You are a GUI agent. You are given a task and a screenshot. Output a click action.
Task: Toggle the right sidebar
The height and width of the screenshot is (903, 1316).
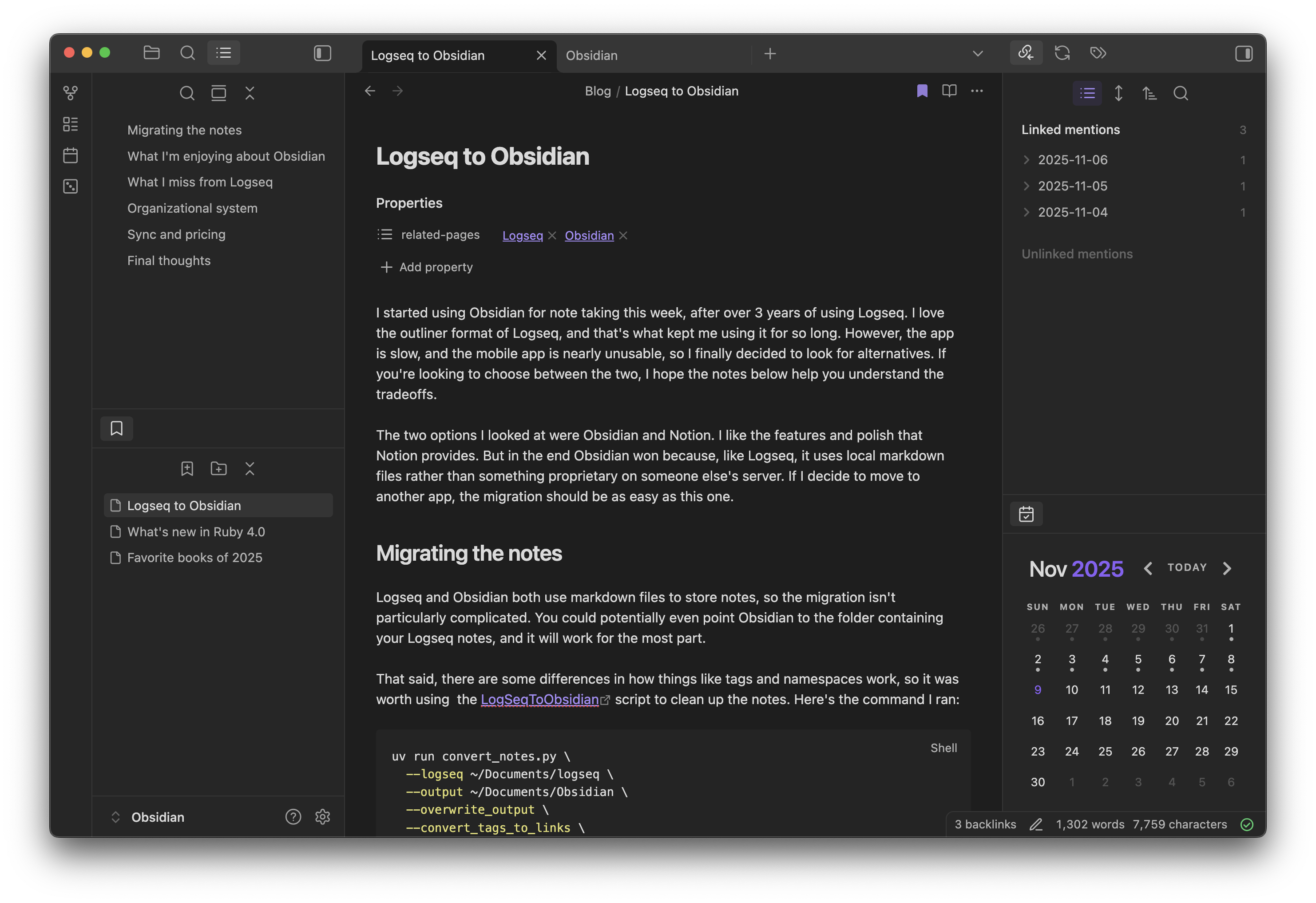tap(1244, 53)
